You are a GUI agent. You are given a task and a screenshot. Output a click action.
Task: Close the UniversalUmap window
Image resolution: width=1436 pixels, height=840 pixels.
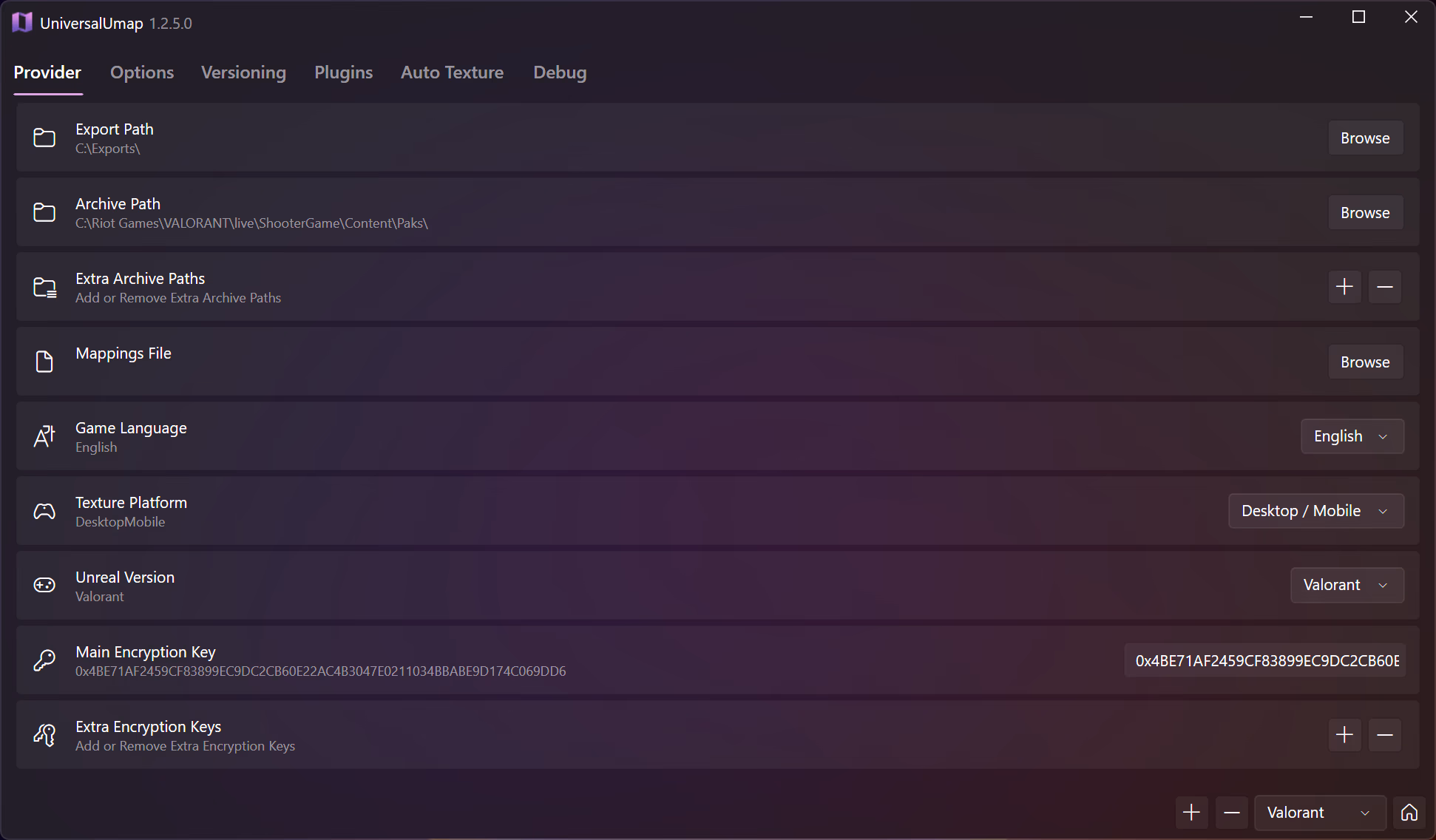click(x=1411, y=17)
